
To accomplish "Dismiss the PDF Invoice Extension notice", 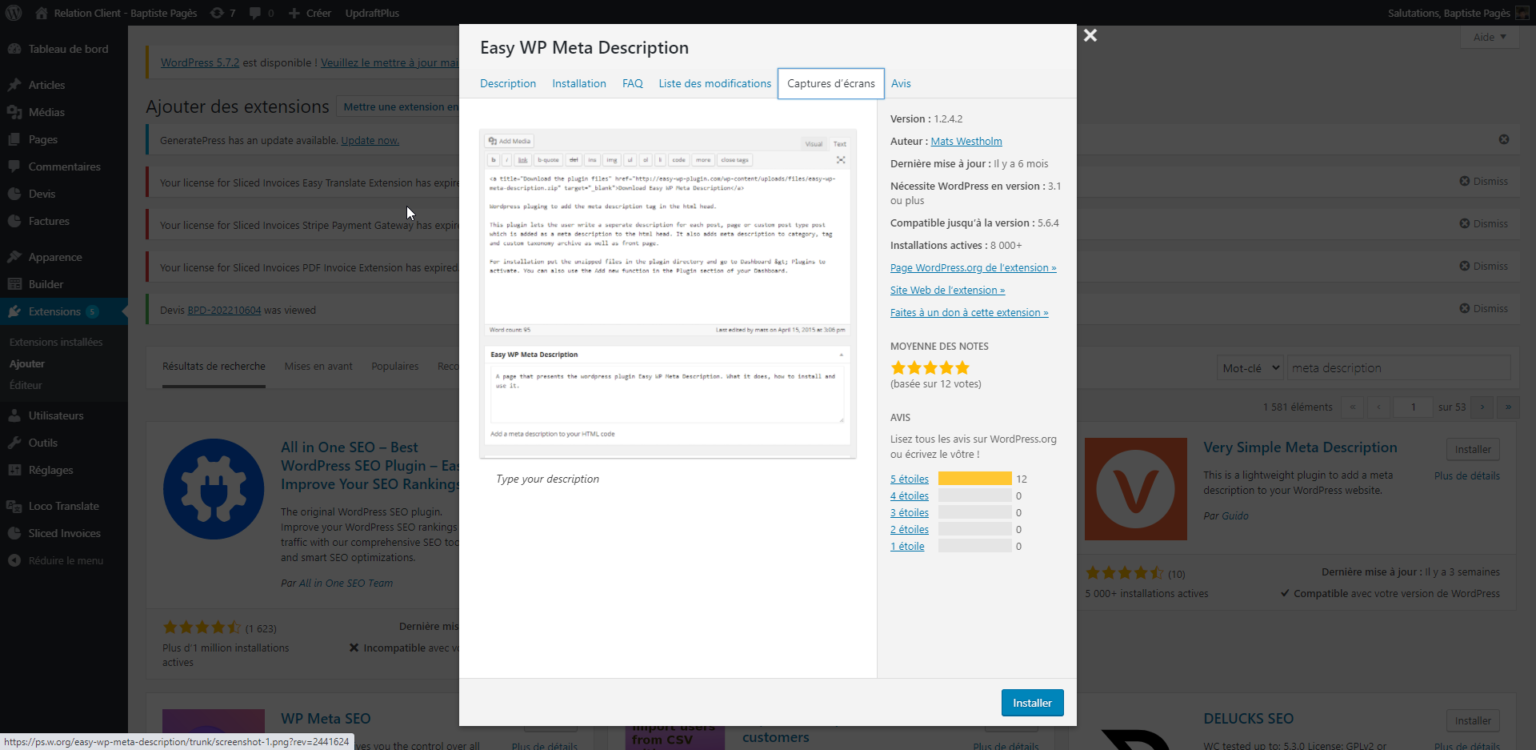I will click(x=1483, y=266).
